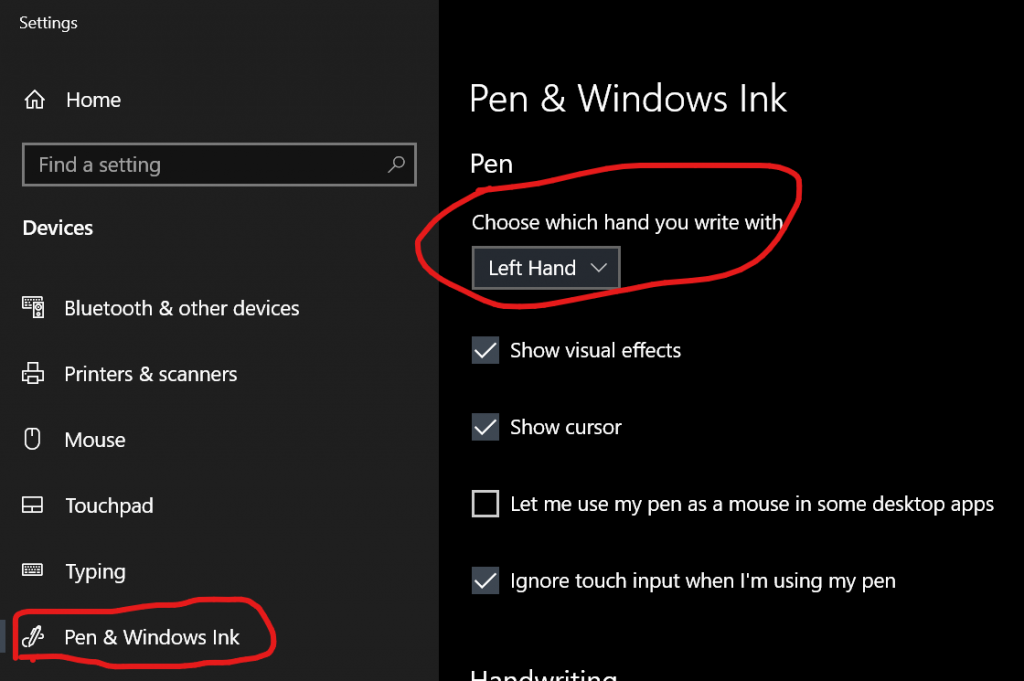Image resolution: width=1024 pixels, height=681 pixels.
Task: Click 'Choose which hand you write with' text
Action: (627, 223)
